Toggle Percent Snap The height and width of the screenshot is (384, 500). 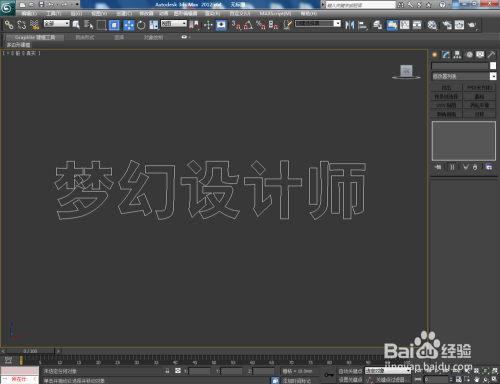(x=261, y=25)
